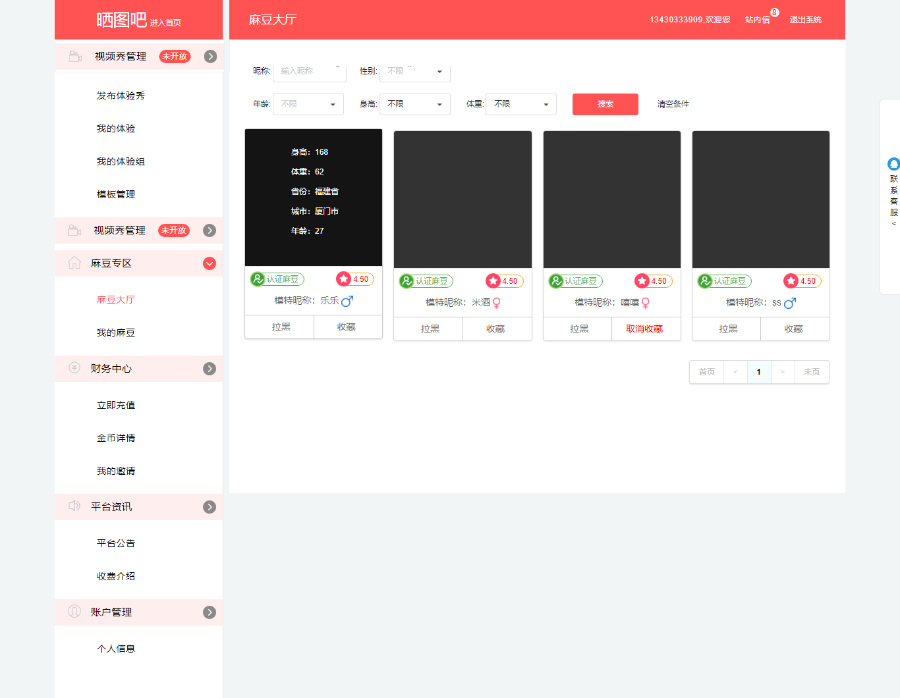Click the house icon beside 麻豆专区
The height and width of the screenshot is (698, 900).
(x=74, y=263)
